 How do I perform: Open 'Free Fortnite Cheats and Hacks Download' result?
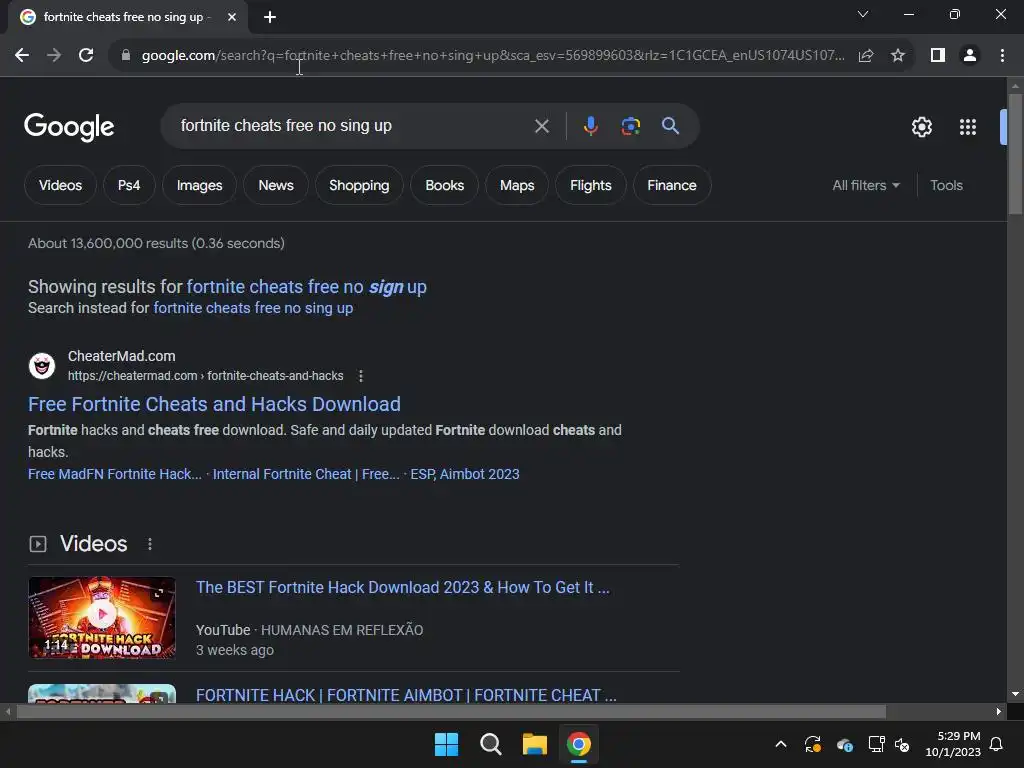coord(214,404)
